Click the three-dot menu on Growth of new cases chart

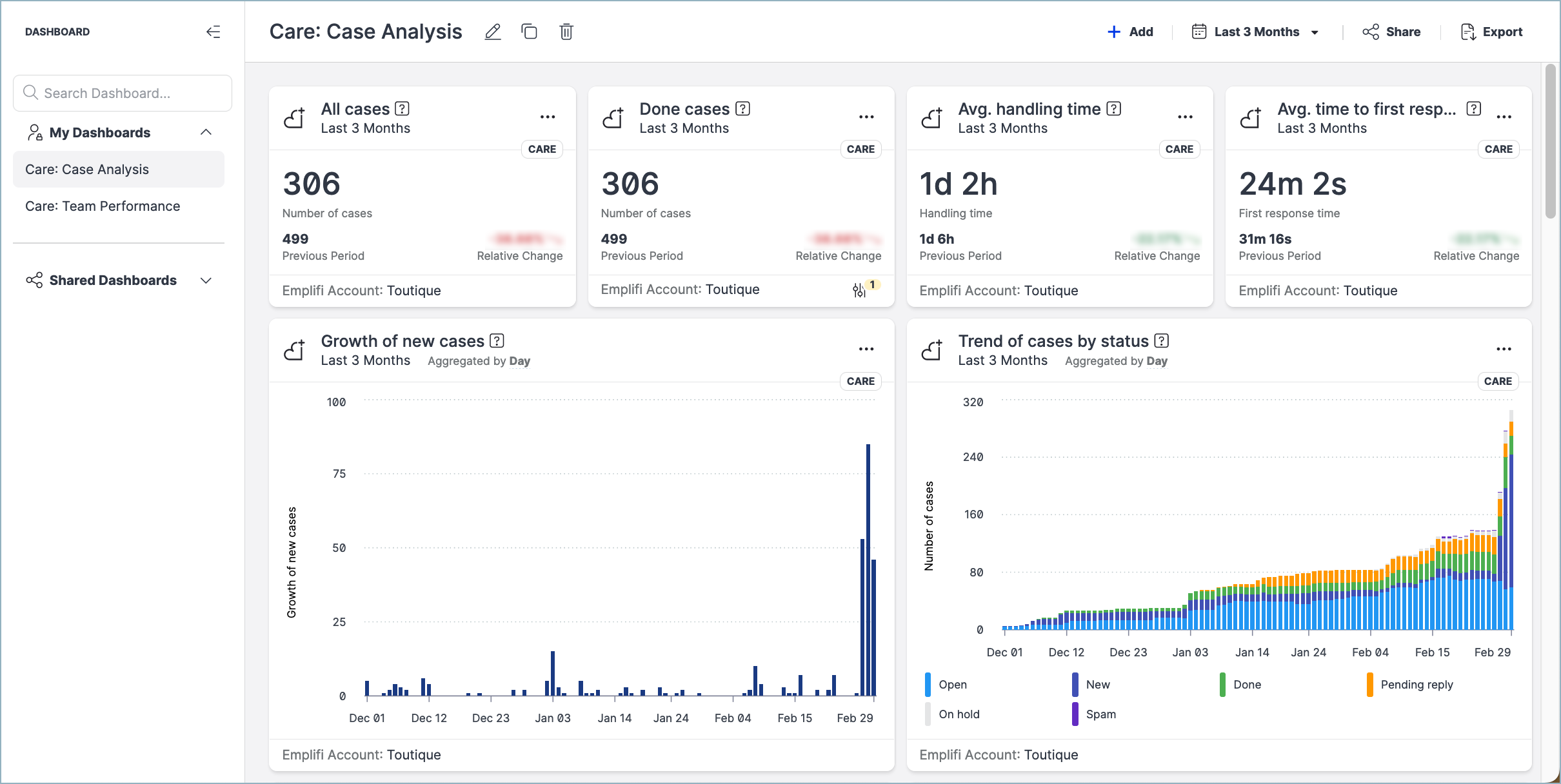pos(866,349)
